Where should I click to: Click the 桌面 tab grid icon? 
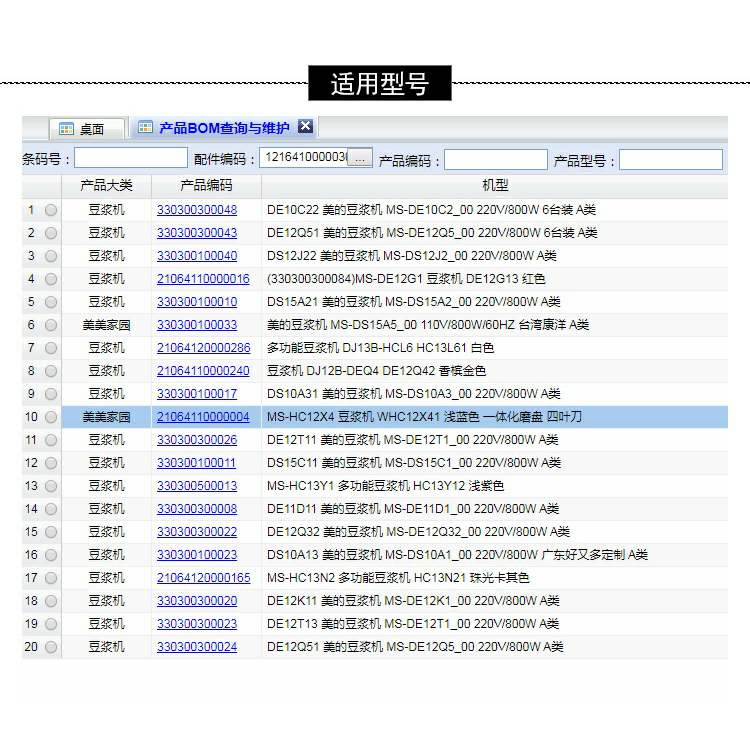(66, 129)
